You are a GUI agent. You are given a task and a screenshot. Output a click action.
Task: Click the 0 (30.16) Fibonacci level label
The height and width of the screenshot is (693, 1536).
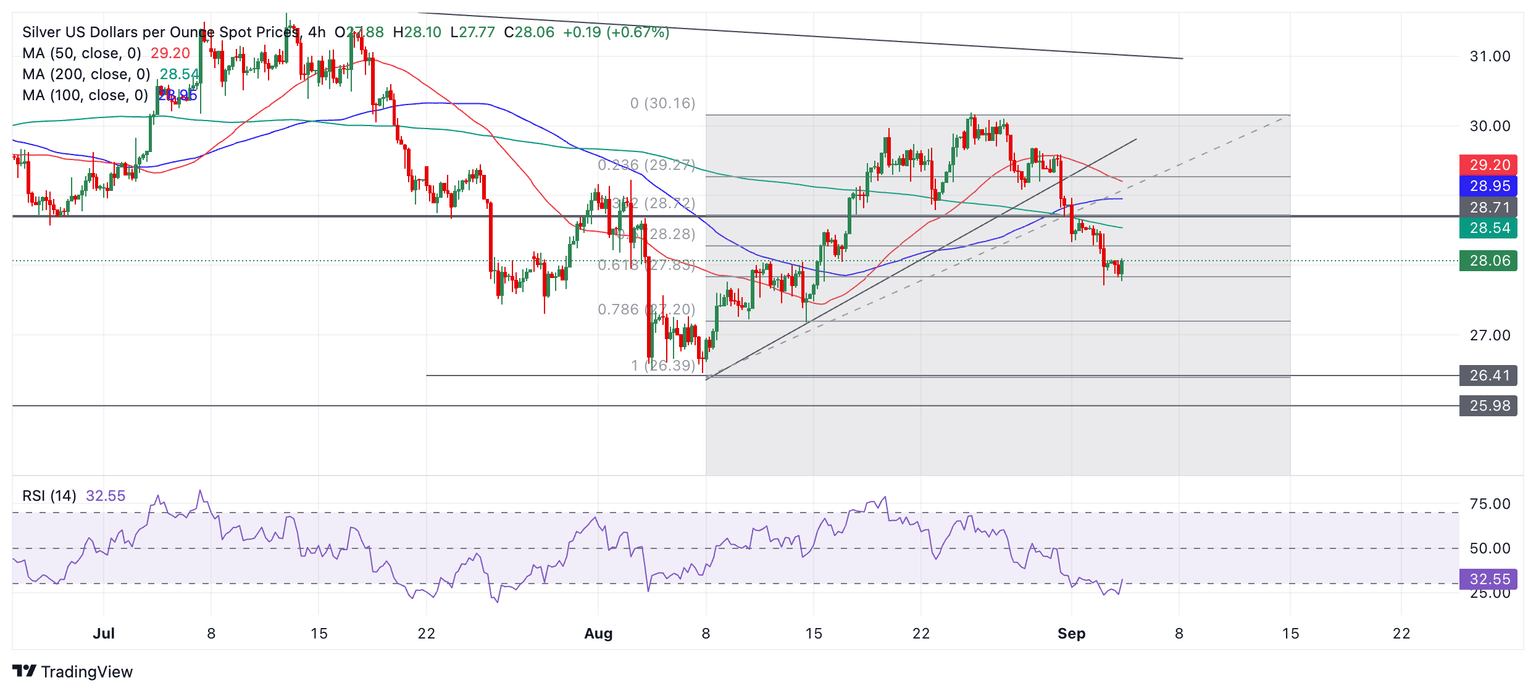pos(662,103)
